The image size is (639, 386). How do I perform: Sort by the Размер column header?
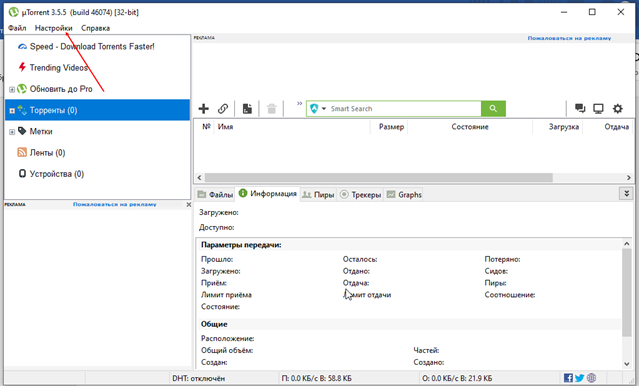tap(391, 127)
